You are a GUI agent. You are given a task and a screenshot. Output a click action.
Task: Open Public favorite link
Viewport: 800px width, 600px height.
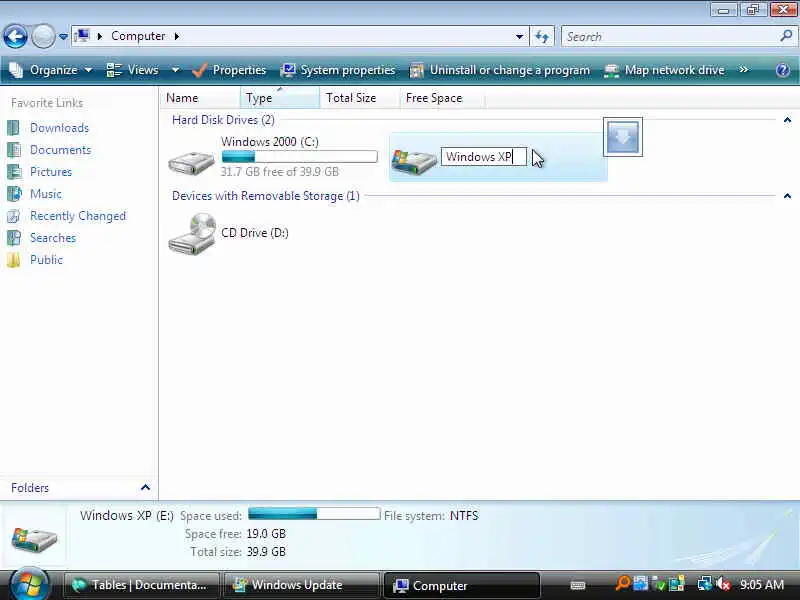pyautogui.click(x=46, y=260)
